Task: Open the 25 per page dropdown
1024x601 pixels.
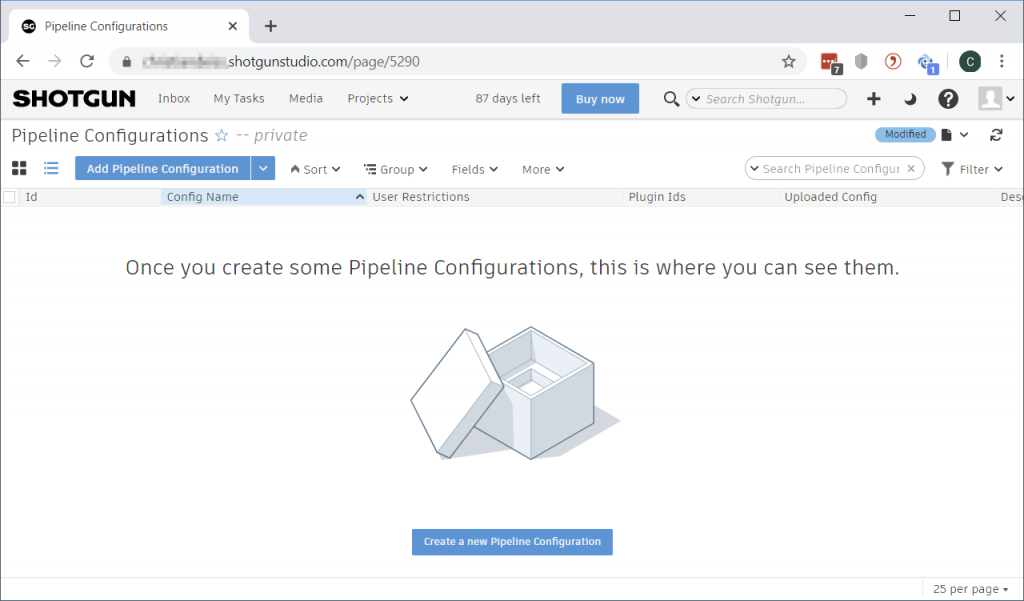Action: pyautogui.click(x=967, y=588)
